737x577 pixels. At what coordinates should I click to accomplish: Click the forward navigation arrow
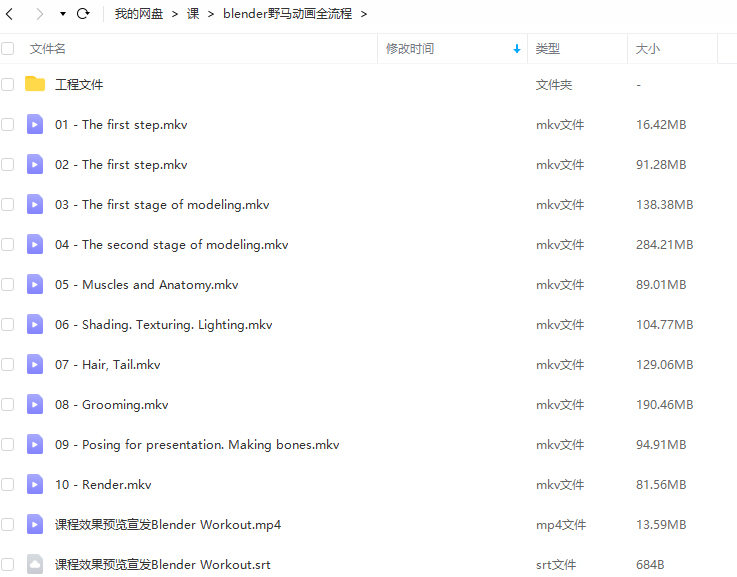point(39,14)
